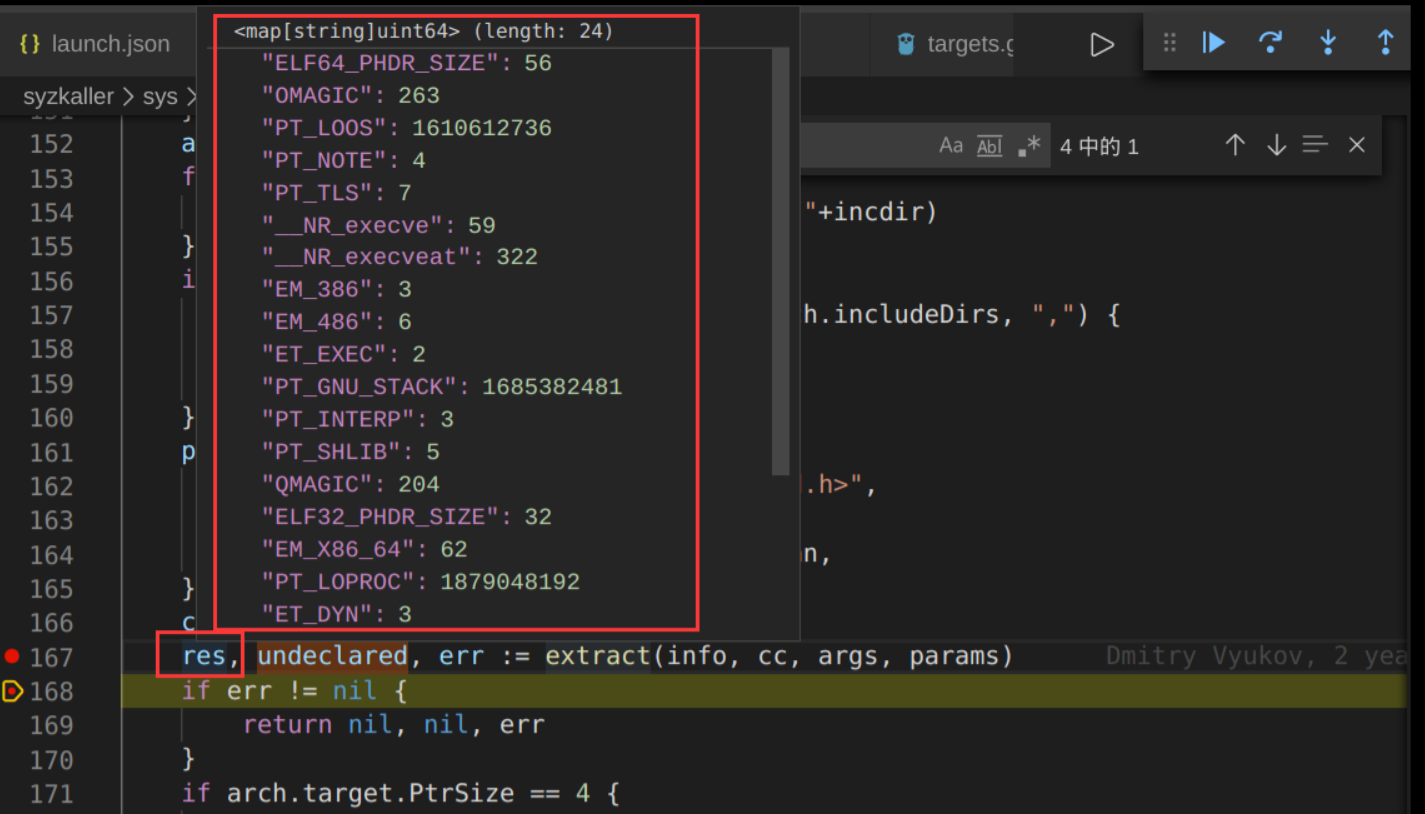Image resolution: width=1425 pixels, height=814 pixels.
Task: Select the "ET_EXEC": 2 entry
Action: click(x=344, y=354)
